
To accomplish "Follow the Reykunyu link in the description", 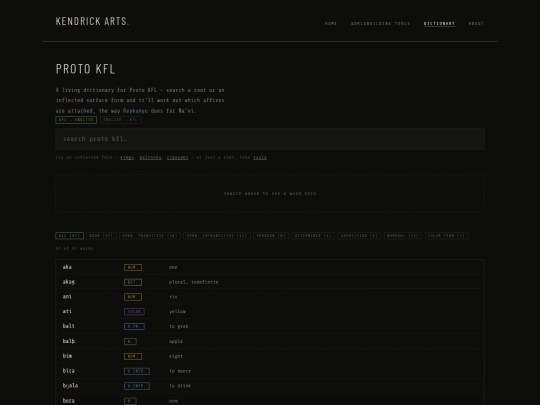I will tap(135, 111).
